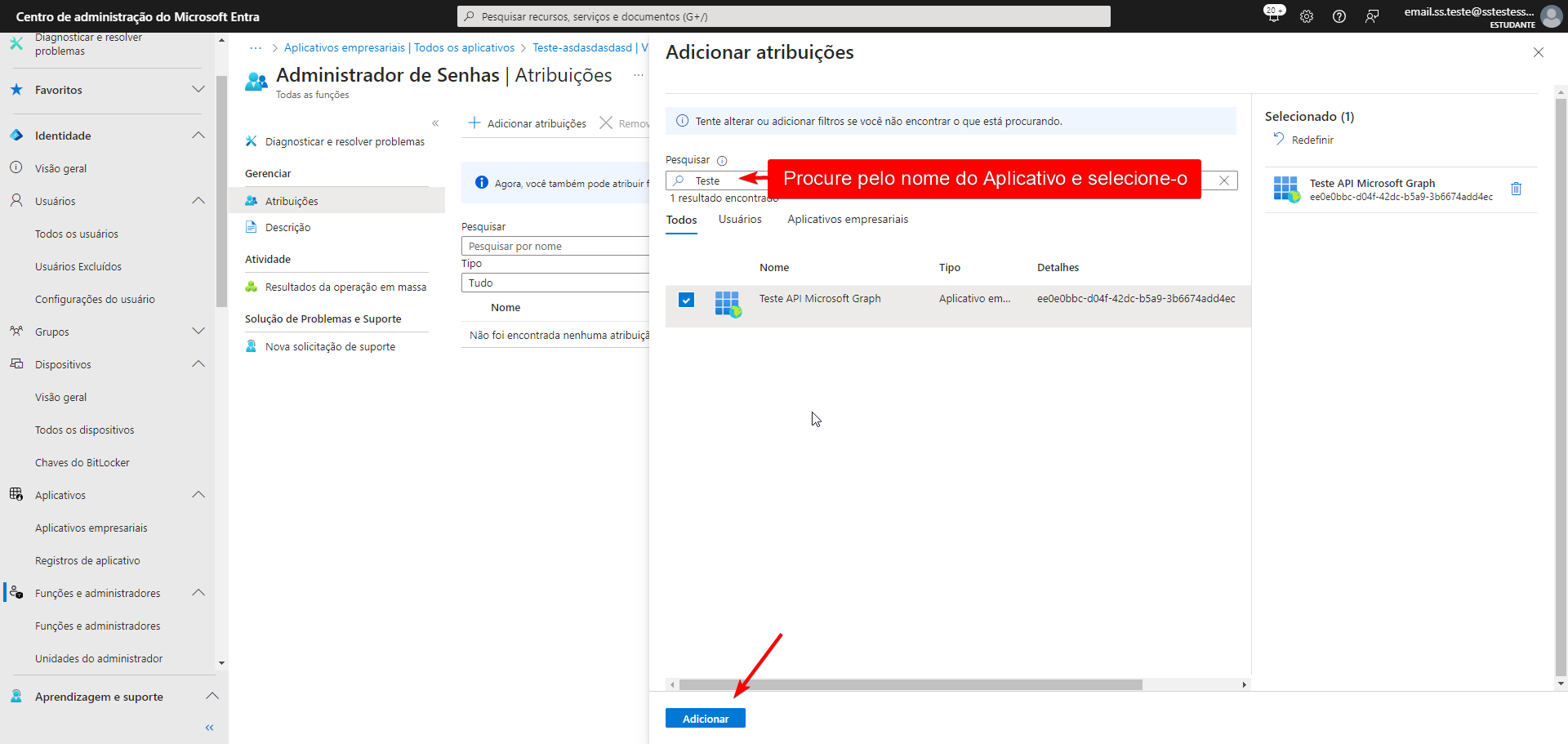Click the Dispositivos icon in sidebar
Viewport: 1568px width, 744px height.
pyautogui.click(x=16, y=363)
